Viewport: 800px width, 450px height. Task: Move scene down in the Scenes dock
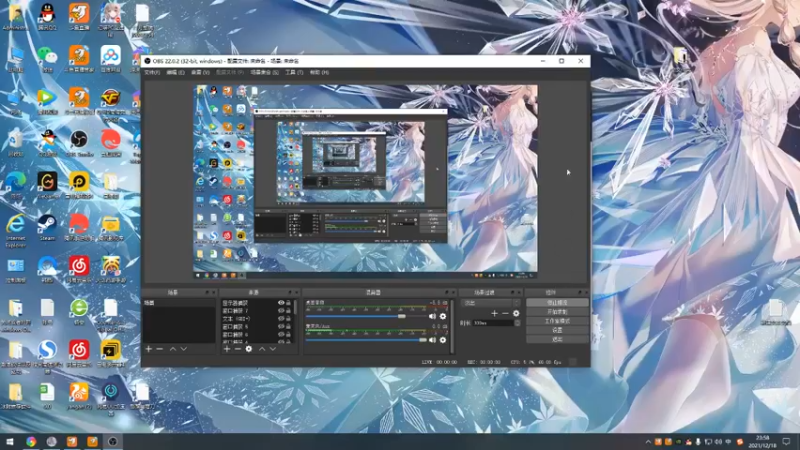pyautogui.click(x=184, y=349)
